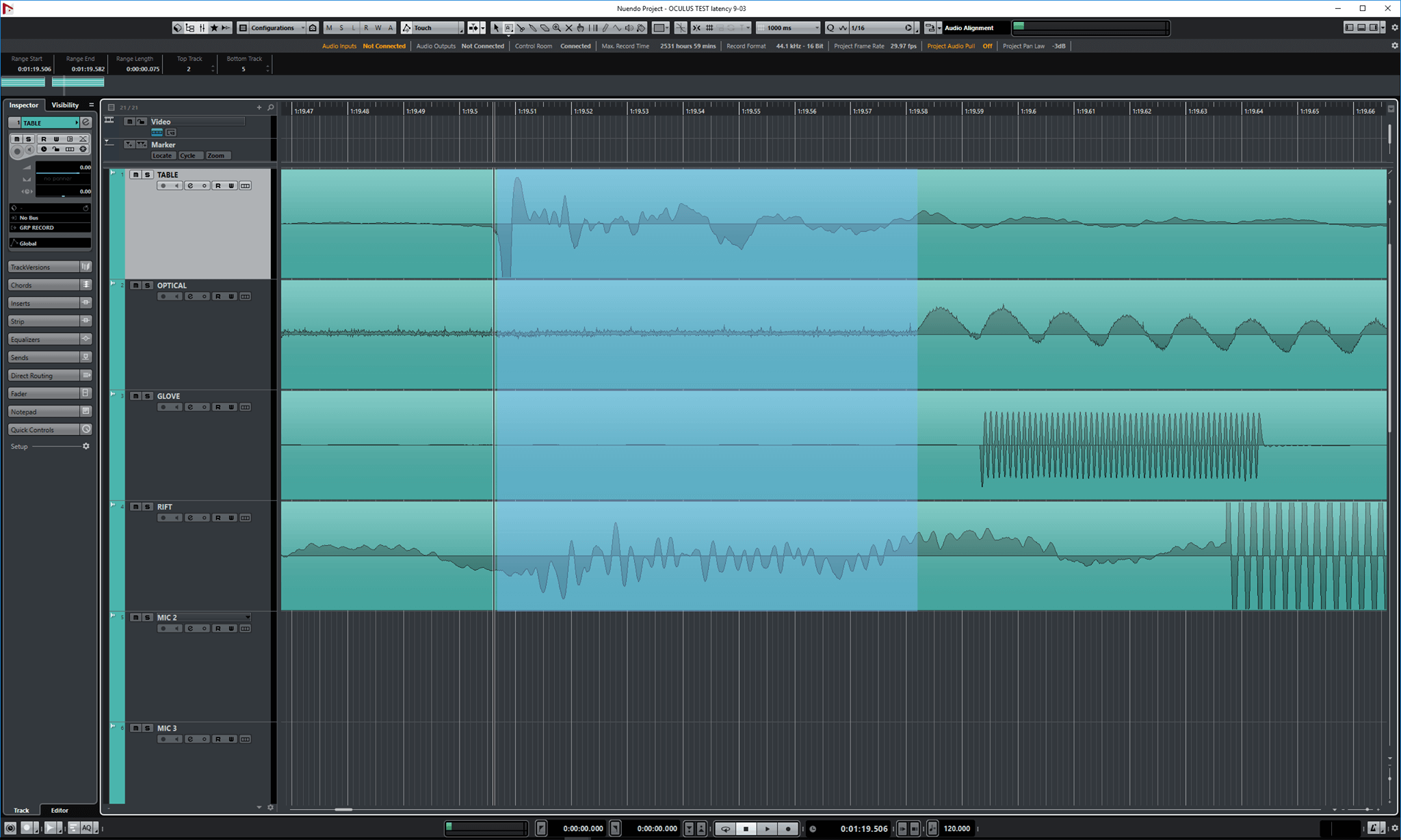Mute the OPTICAL track
The image size is (1401, 840).
point(135,286)
